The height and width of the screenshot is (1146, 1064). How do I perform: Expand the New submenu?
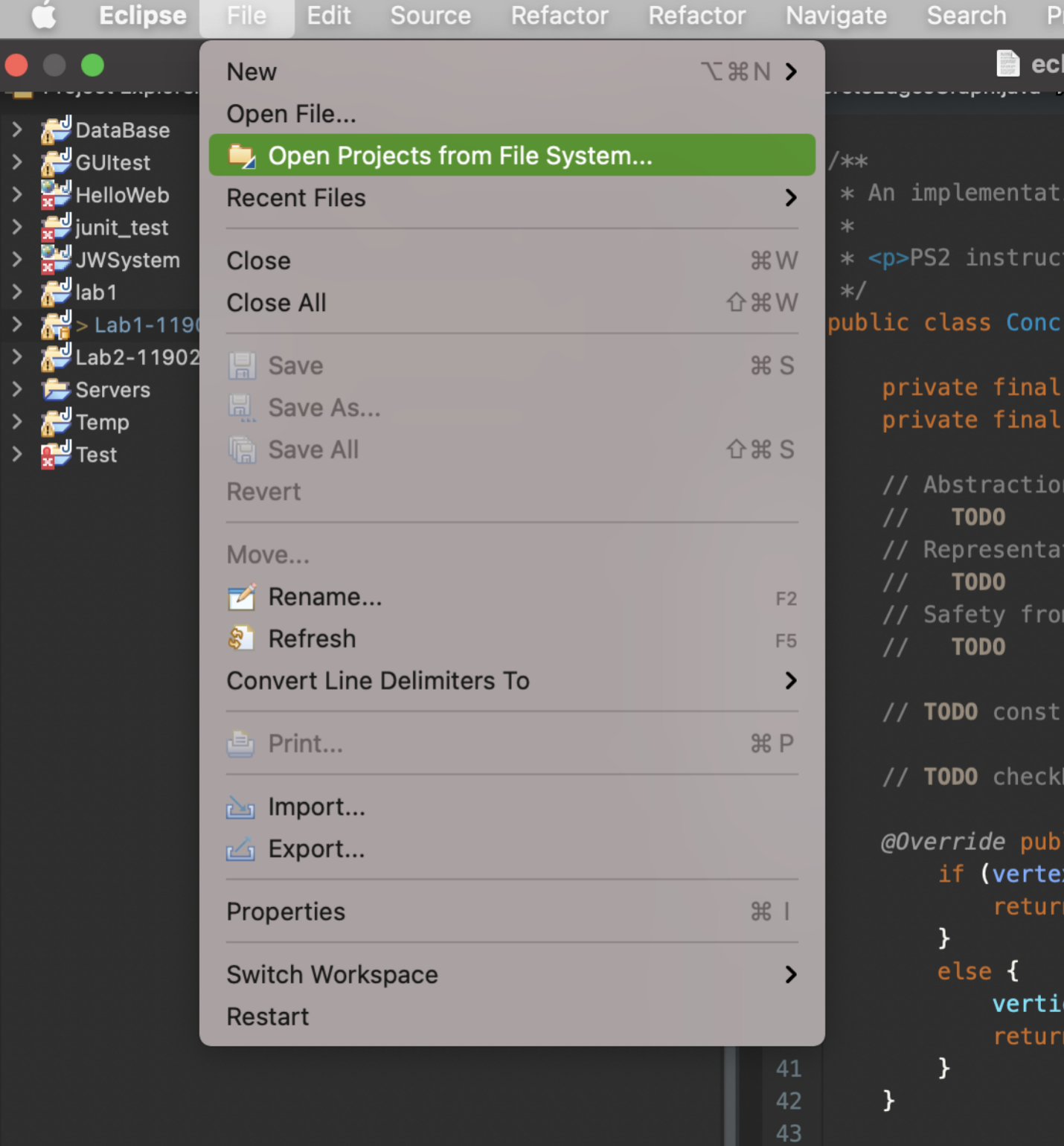point(512,71)
